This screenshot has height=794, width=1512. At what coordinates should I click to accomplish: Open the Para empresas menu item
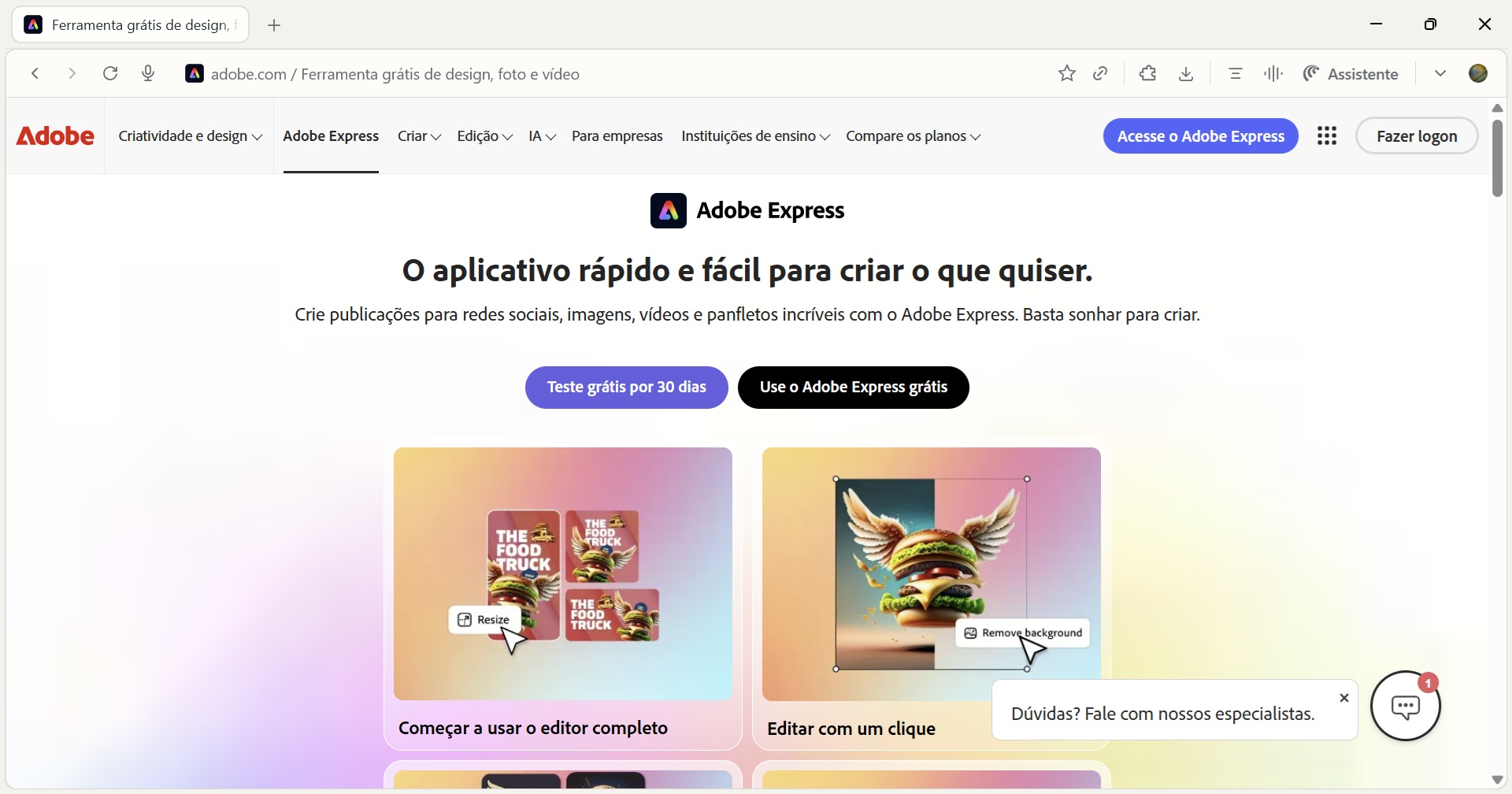(617, 136)
